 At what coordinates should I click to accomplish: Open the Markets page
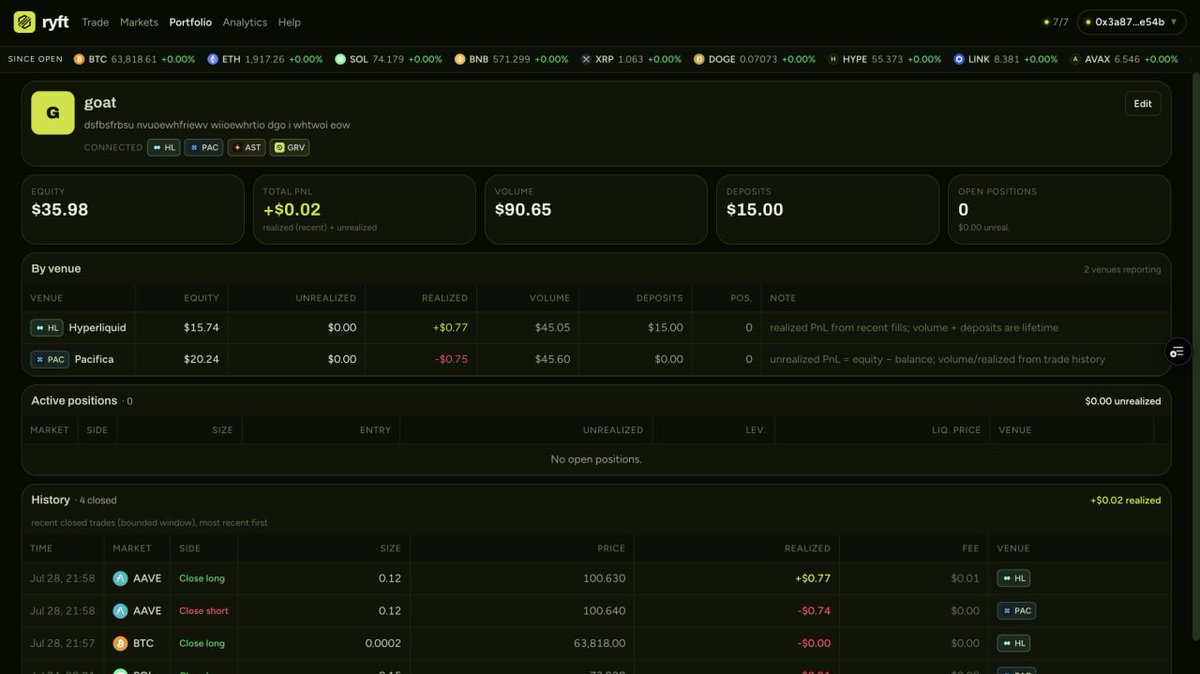coord(139,22)
